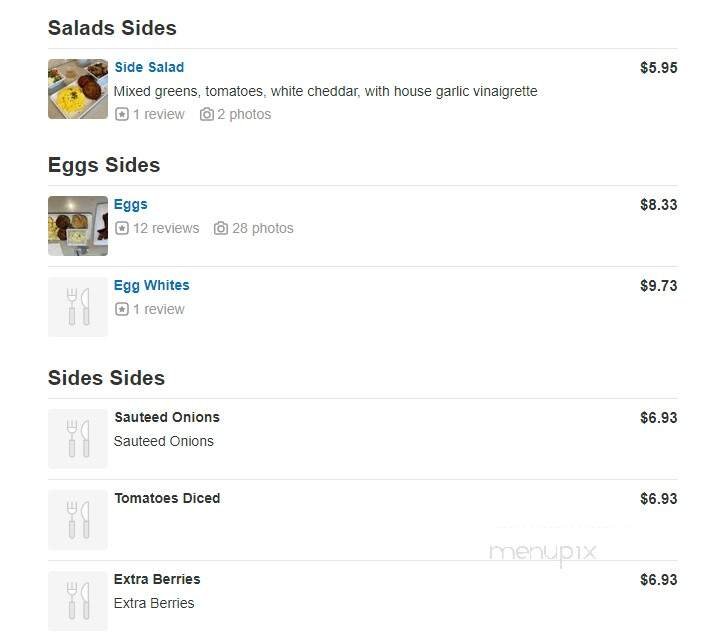Image resolution: width=722 pixels, height=635 pixels.
Task: Click the Eggs photo thumbnail
Action: (x=78, y=226)
